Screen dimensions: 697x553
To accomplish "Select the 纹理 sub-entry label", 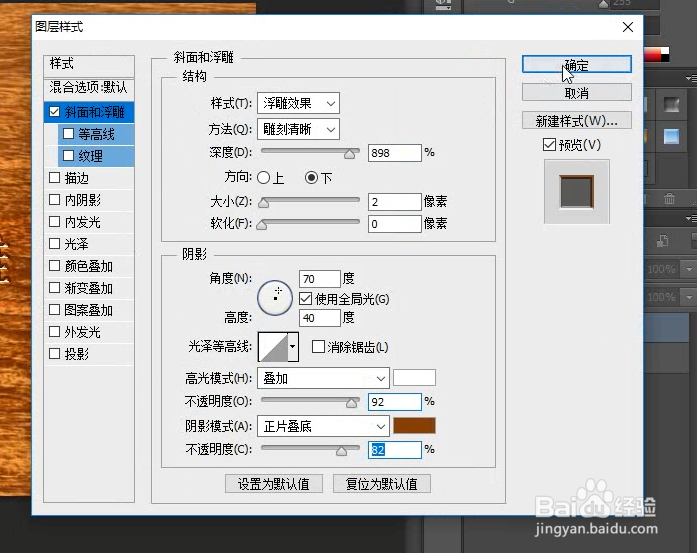I will pos(90,156).
